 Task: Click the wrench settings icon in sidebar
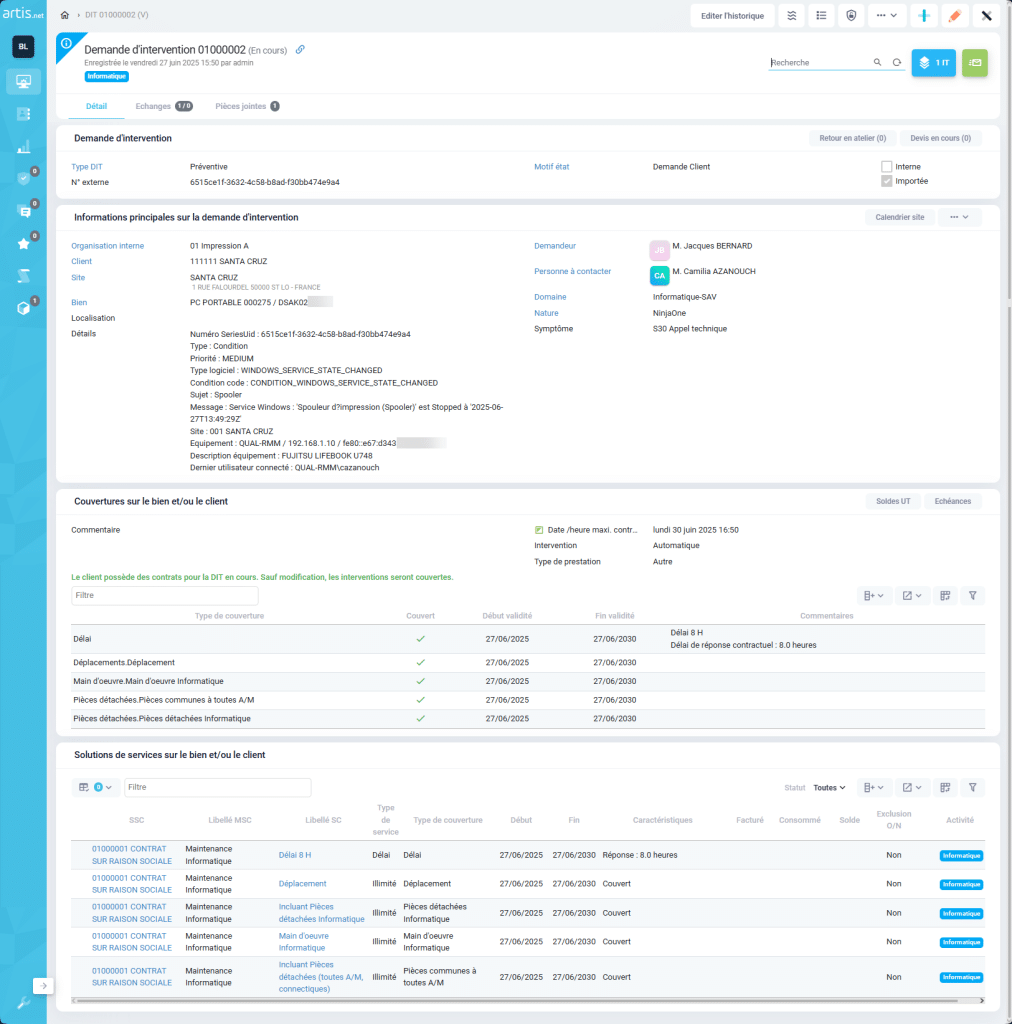(24, 1002)
